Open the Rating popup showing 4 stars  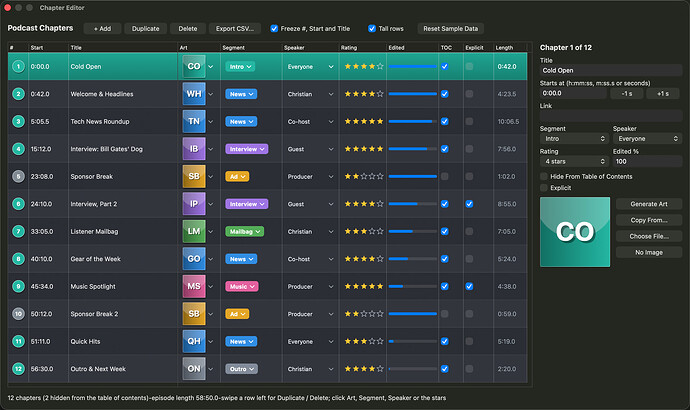tap(574, 161)
